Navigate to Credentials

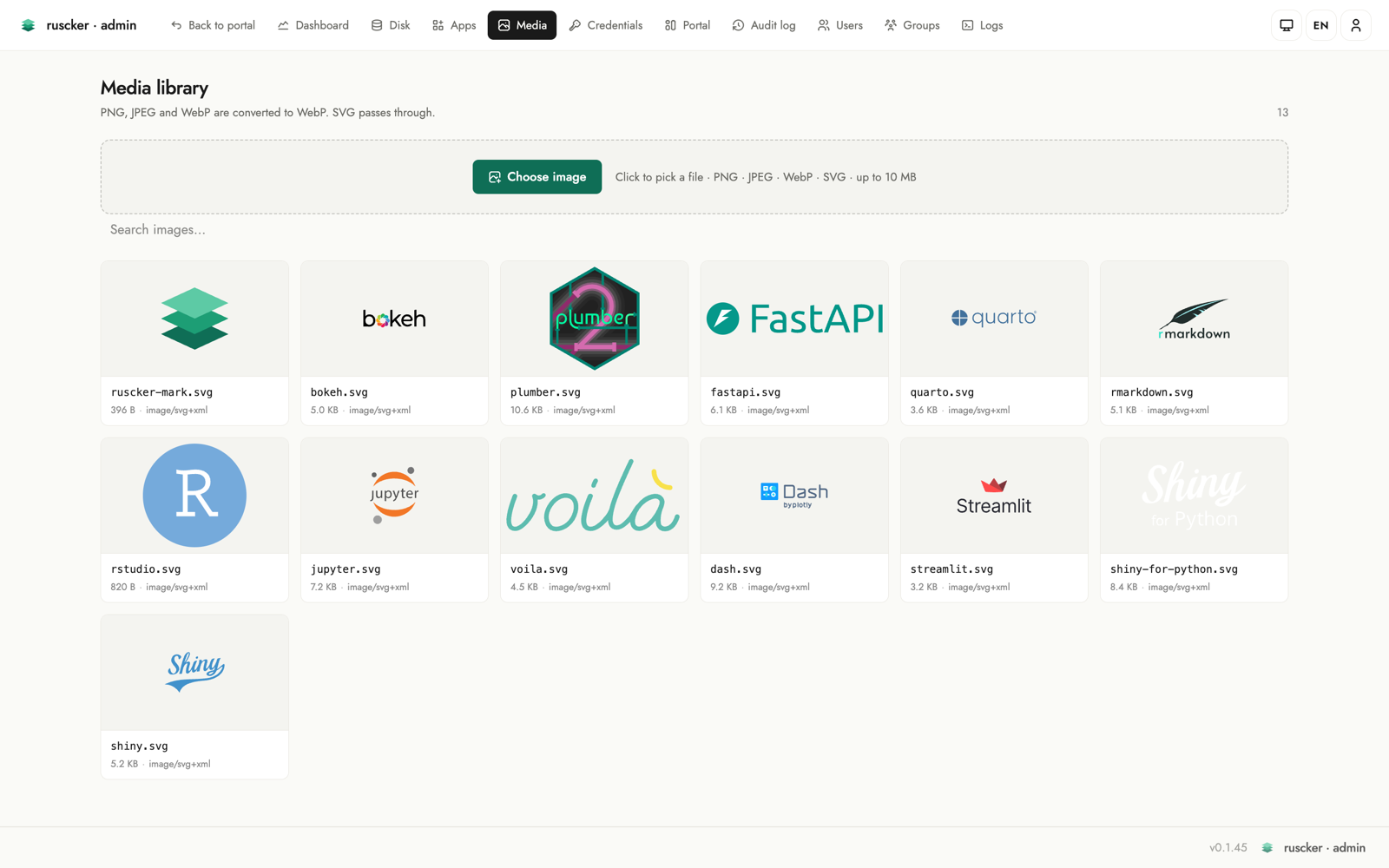(x=606, y=25)
